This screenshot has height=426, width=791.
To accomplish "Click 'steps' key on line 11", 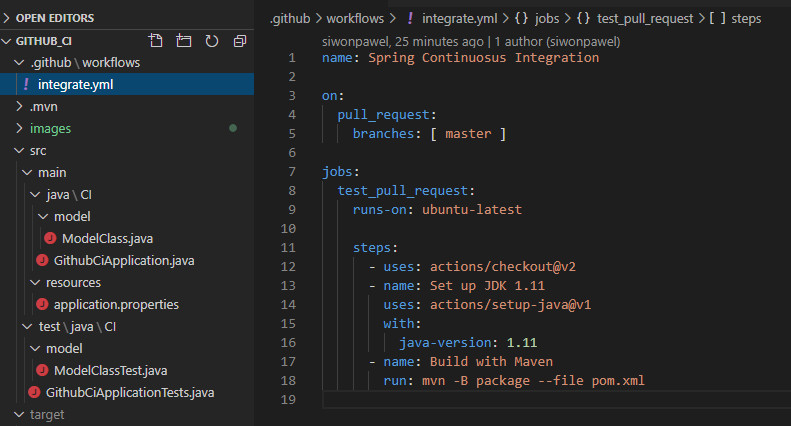I will [x=372, y=247].
